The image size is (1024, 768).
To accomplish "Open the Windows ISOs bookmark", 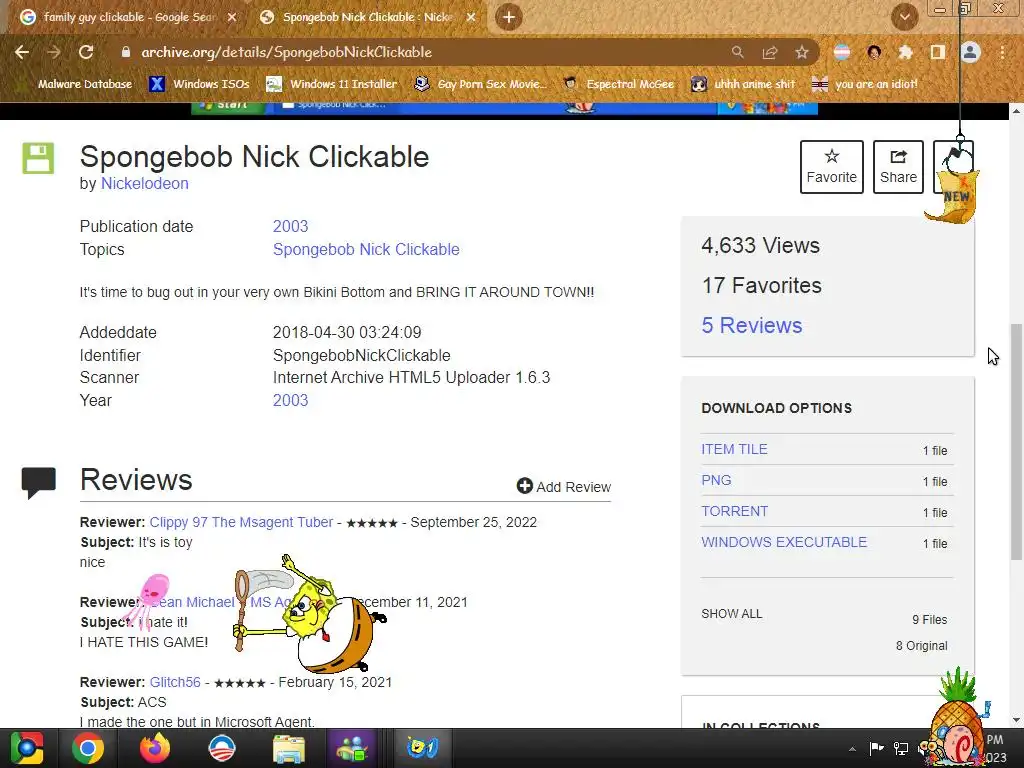I will click(x=199, y=84).
